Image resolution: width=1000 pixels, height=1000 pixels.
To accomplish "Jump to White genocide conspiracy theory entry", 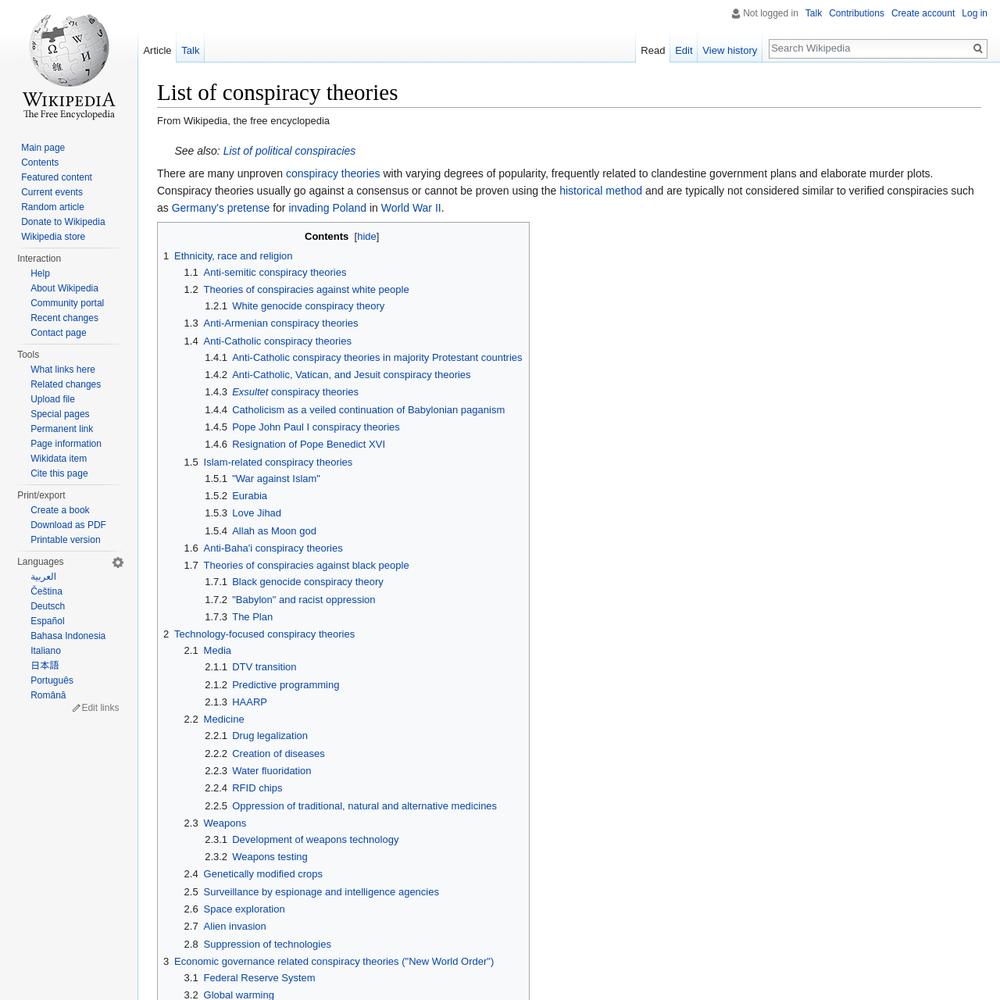I will coord(308,306).
